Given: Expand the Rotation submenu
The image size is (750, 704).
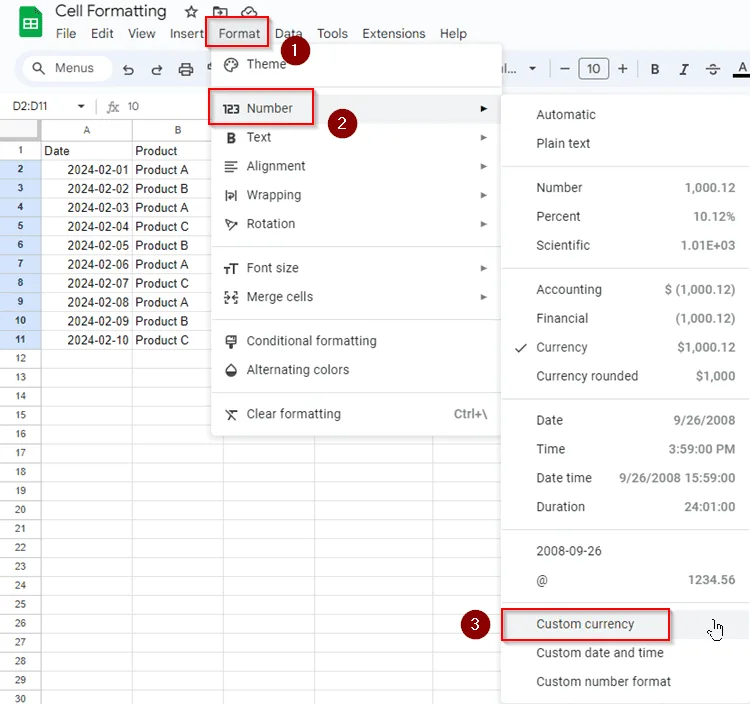Looking at the screenshot, I should pos(356,224).
